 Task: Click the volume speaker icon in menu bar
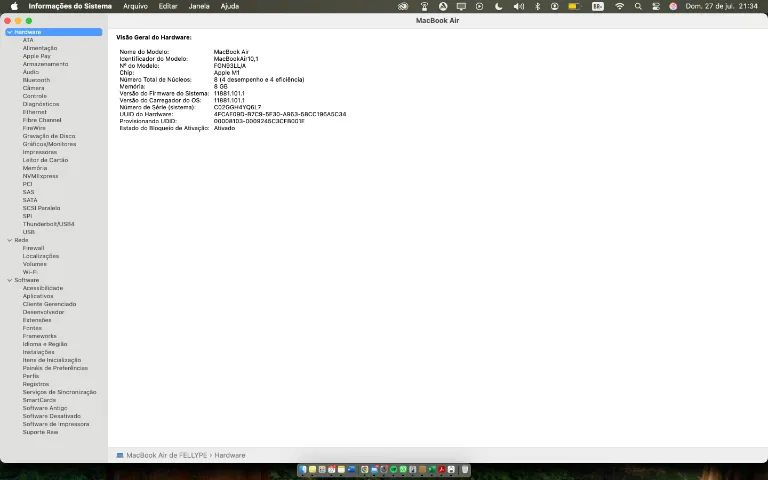point(518,6)
